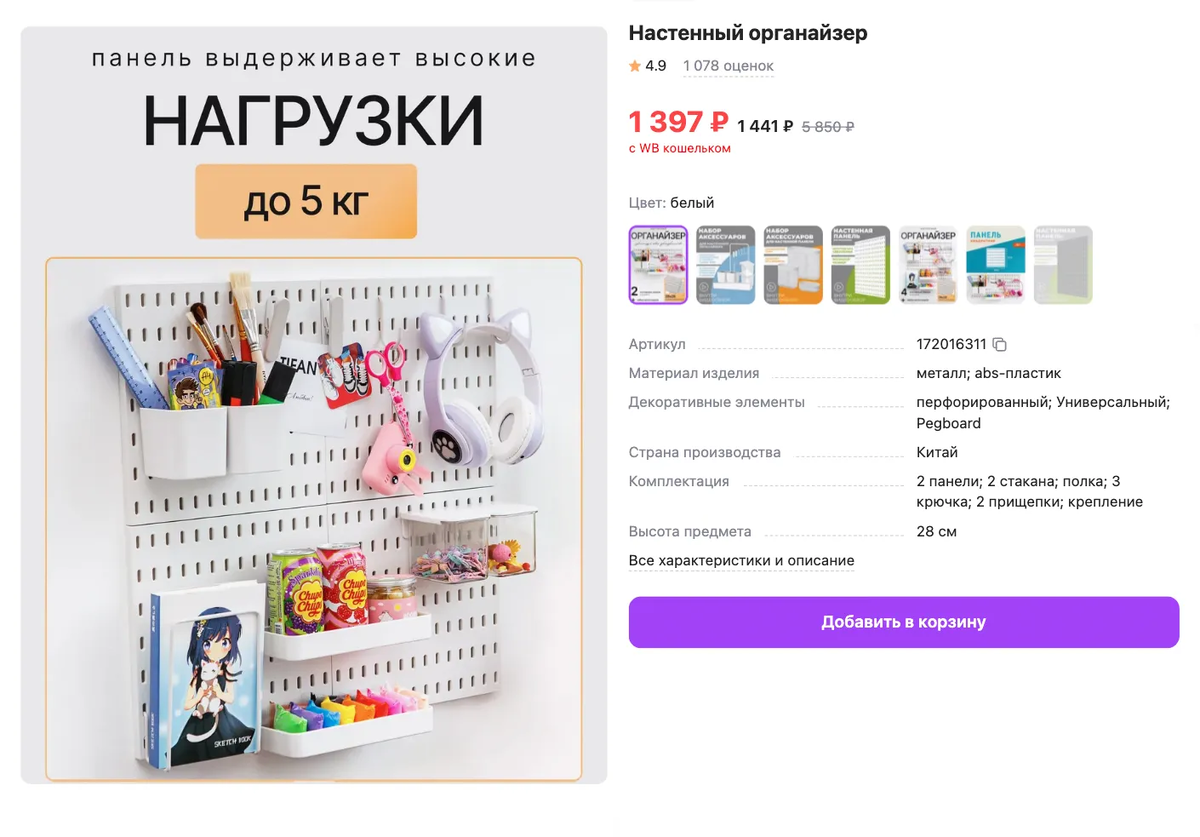Click the 4.9 rating value

(655, 66)
